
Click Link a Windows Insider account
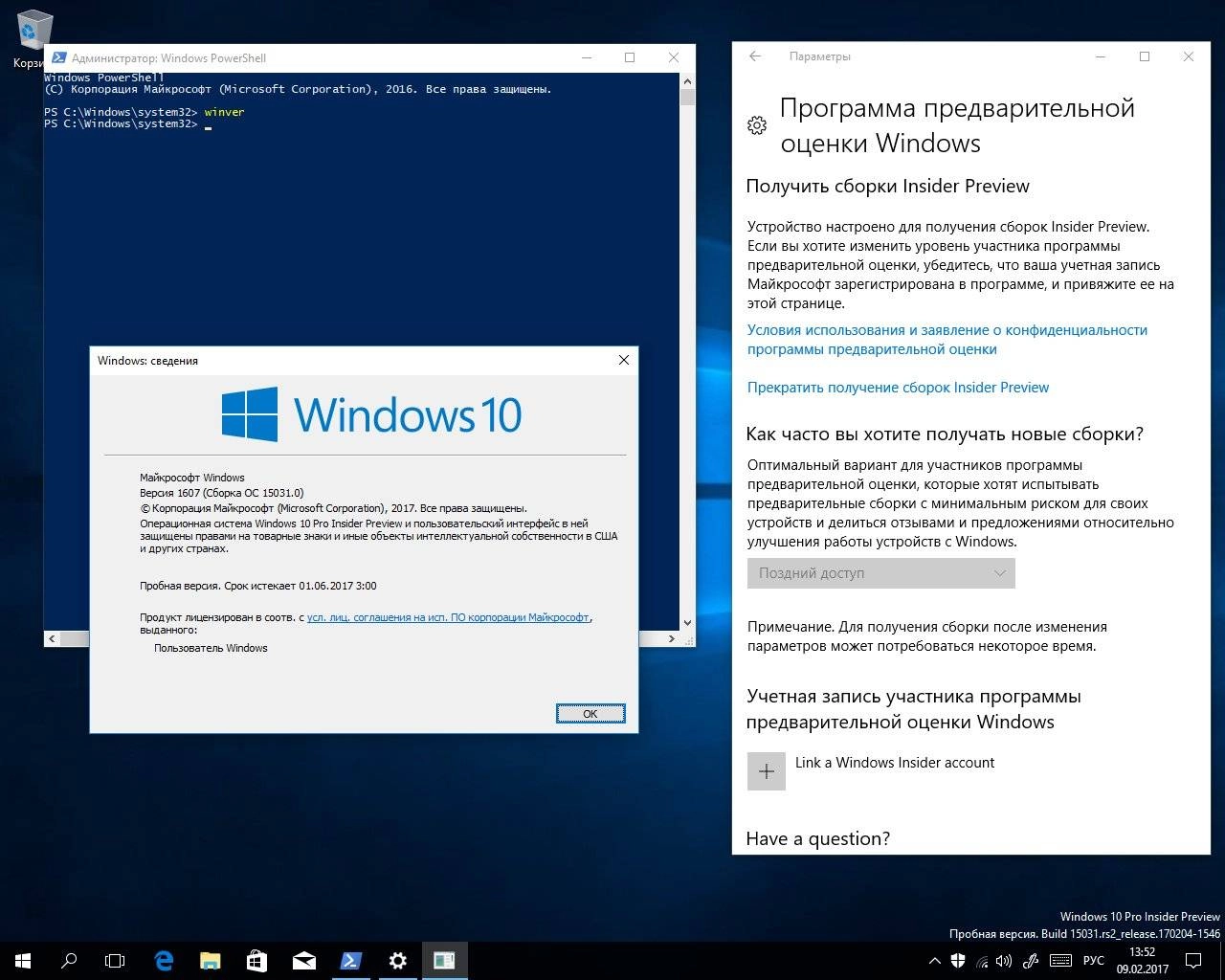895,763
